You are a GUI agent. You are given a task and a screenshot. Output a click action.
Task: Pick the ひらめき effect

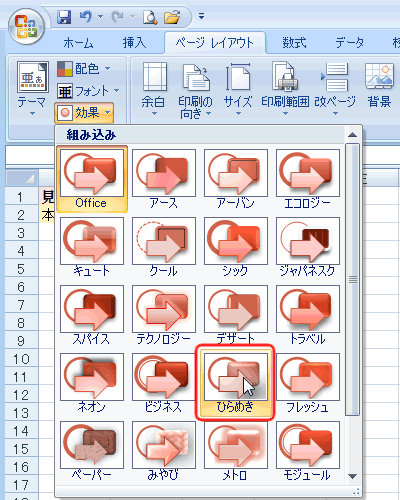pos(236,383)
